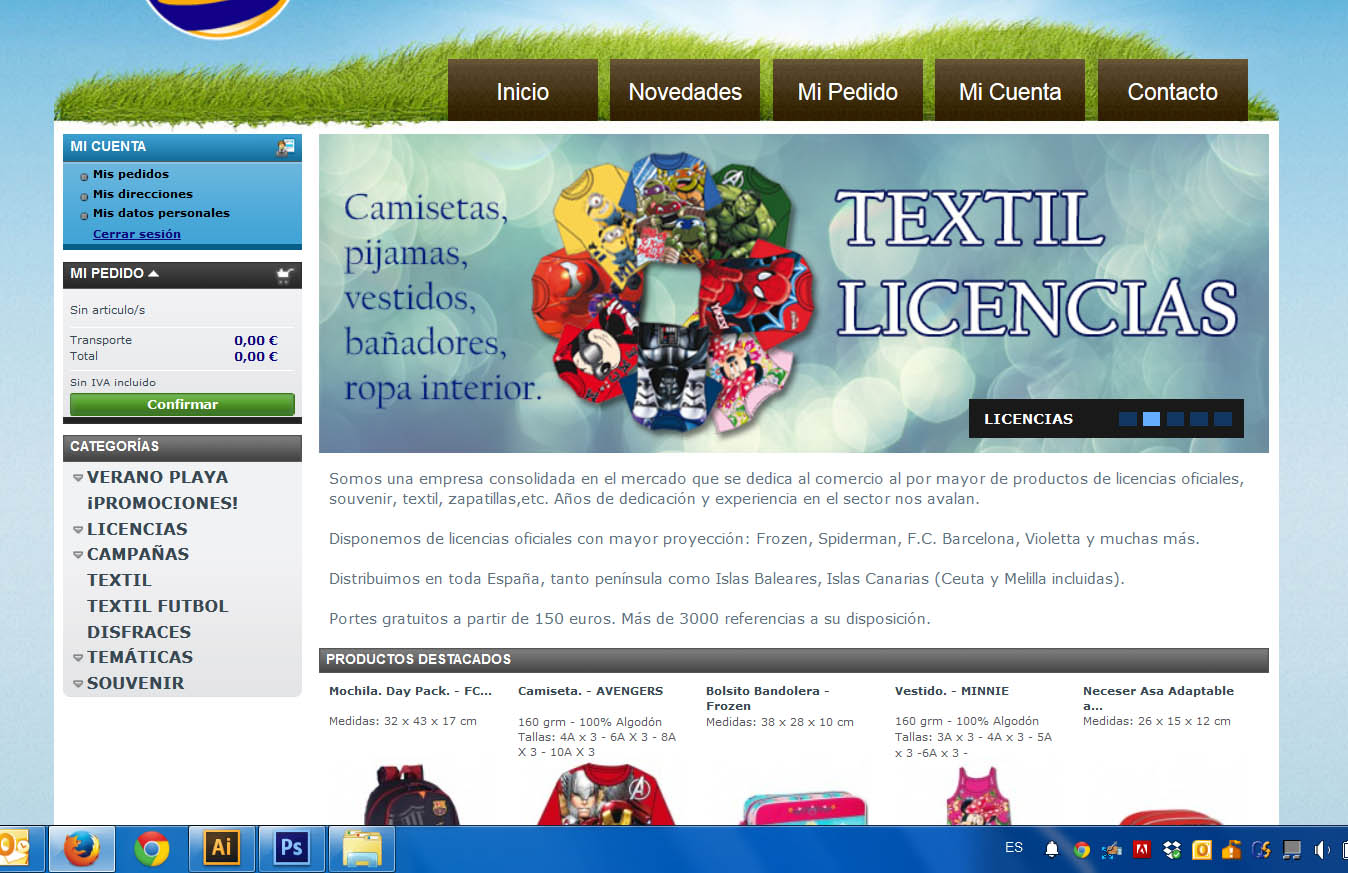Click the Avengers t-shirt product image
1348x873 pixels.
point(607,795)
